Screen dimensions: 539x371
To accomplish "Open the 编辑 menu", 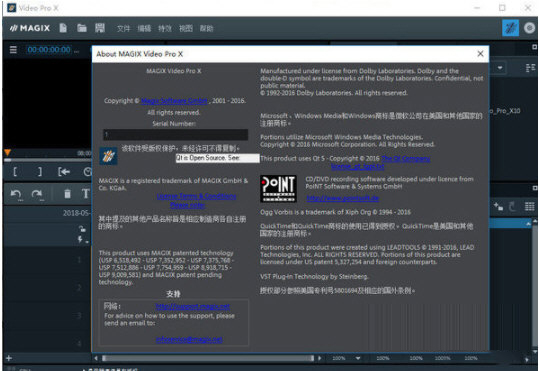I will tap(144, 29).
